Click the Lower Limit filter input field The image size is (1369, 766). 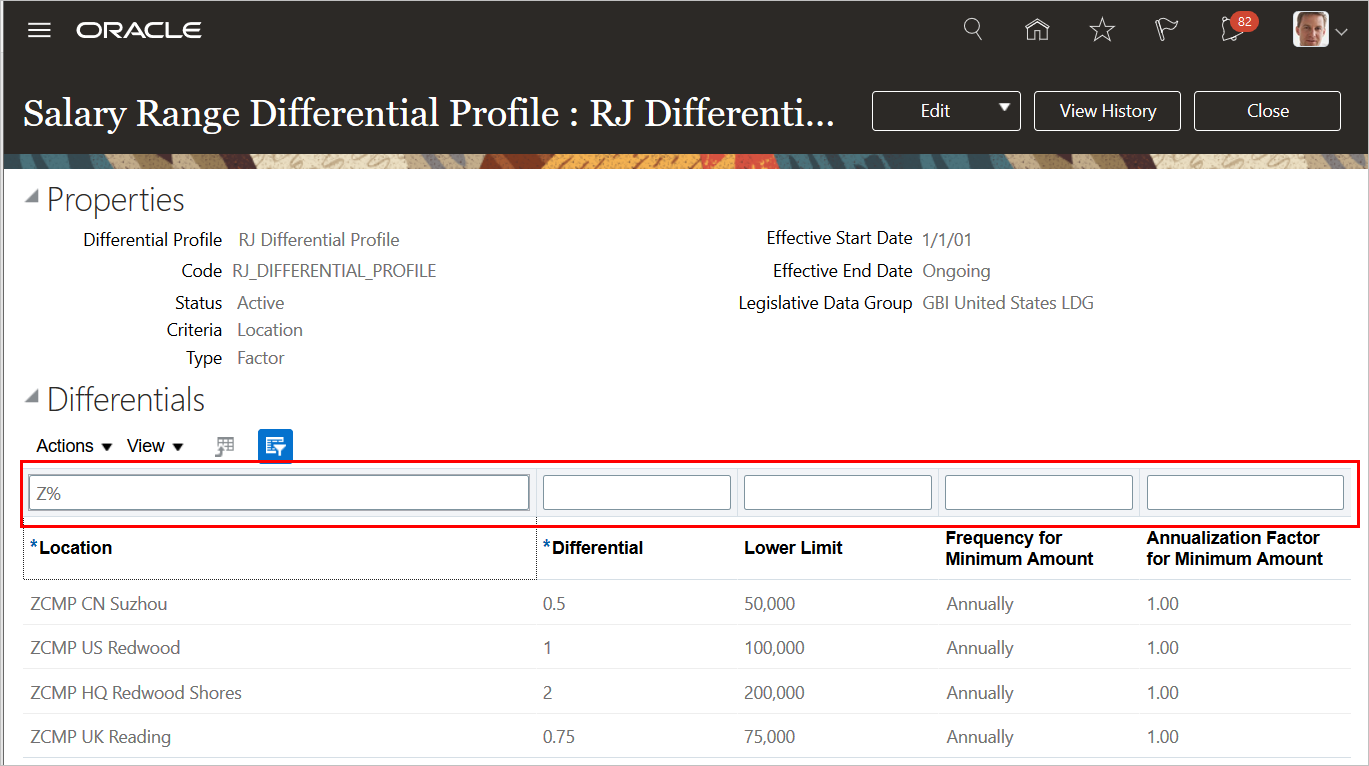tap(838, 493)
